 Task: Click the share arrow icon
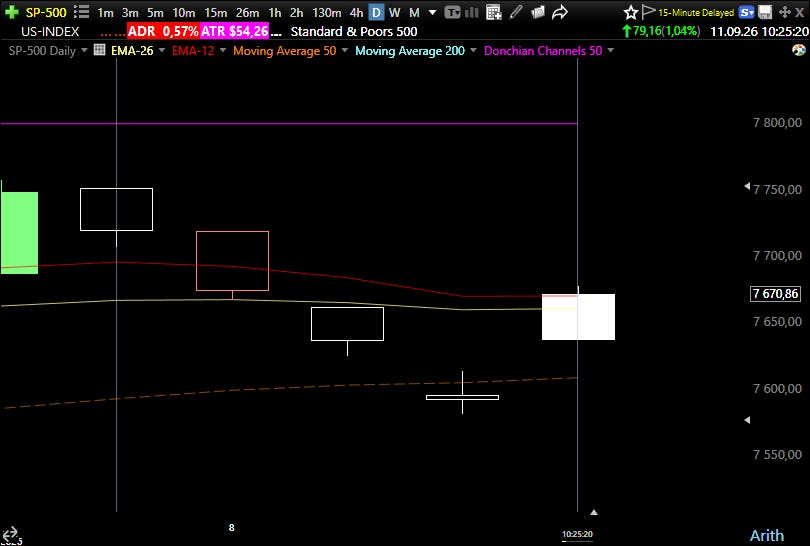pos(559,12)
